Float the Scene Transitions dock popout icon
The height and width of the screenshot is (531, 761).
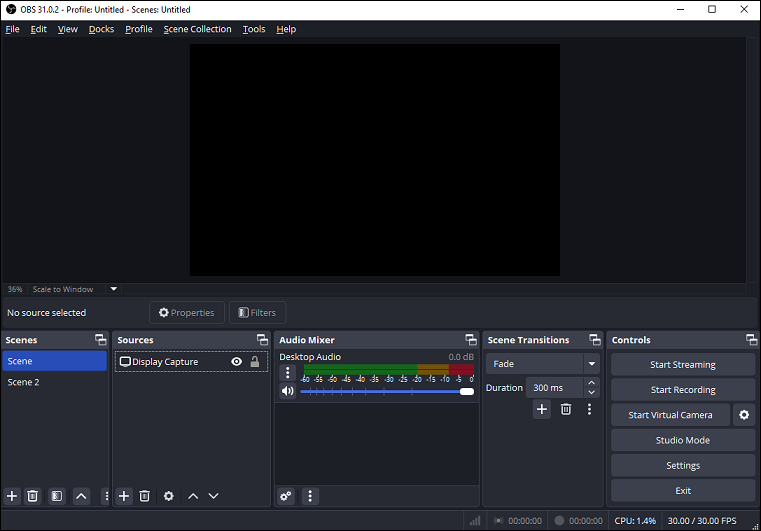[595, 340]
